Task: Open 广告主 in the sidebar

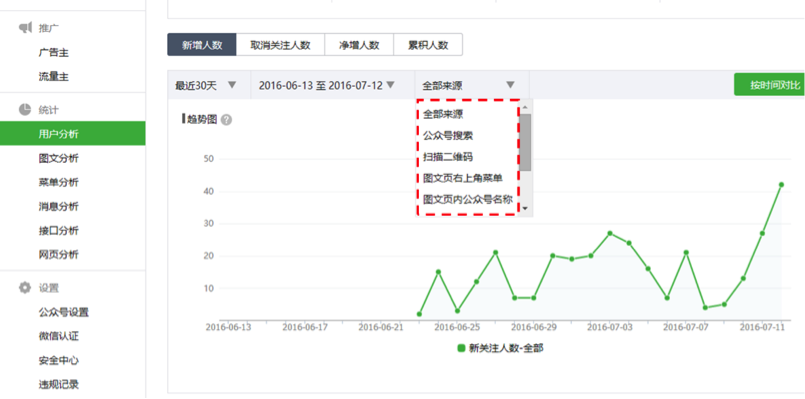Action: click(53, 53)
